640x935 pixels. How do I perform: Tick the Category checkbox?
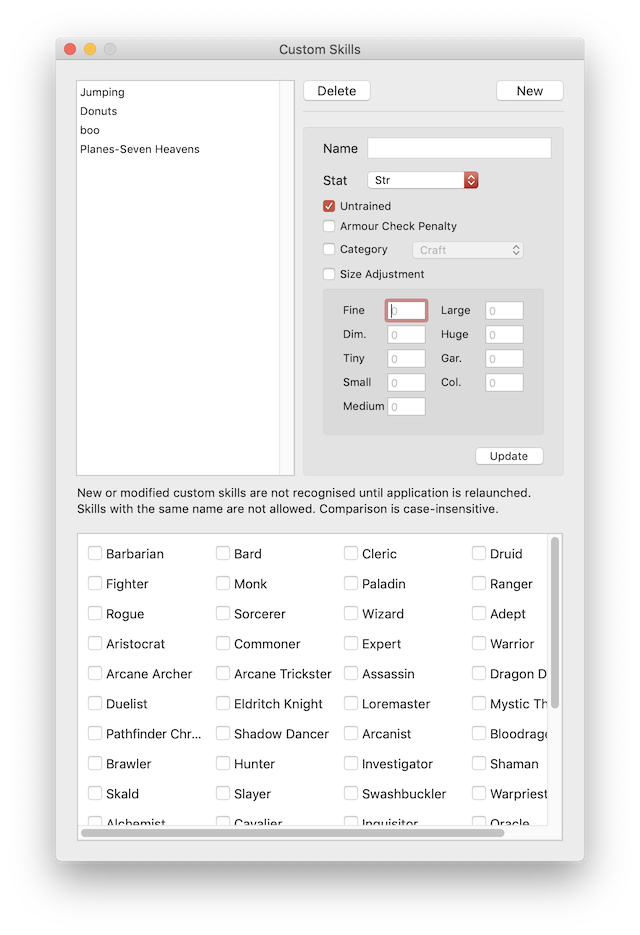coord(329,249)
